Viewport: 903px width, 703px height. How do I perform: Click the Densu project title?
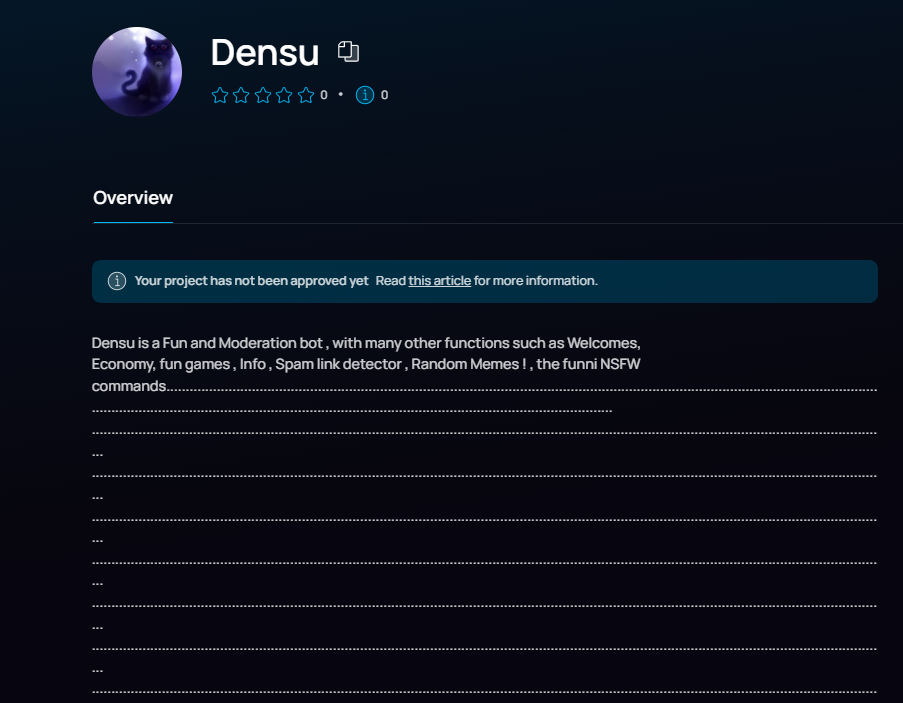tap(264, 52)
